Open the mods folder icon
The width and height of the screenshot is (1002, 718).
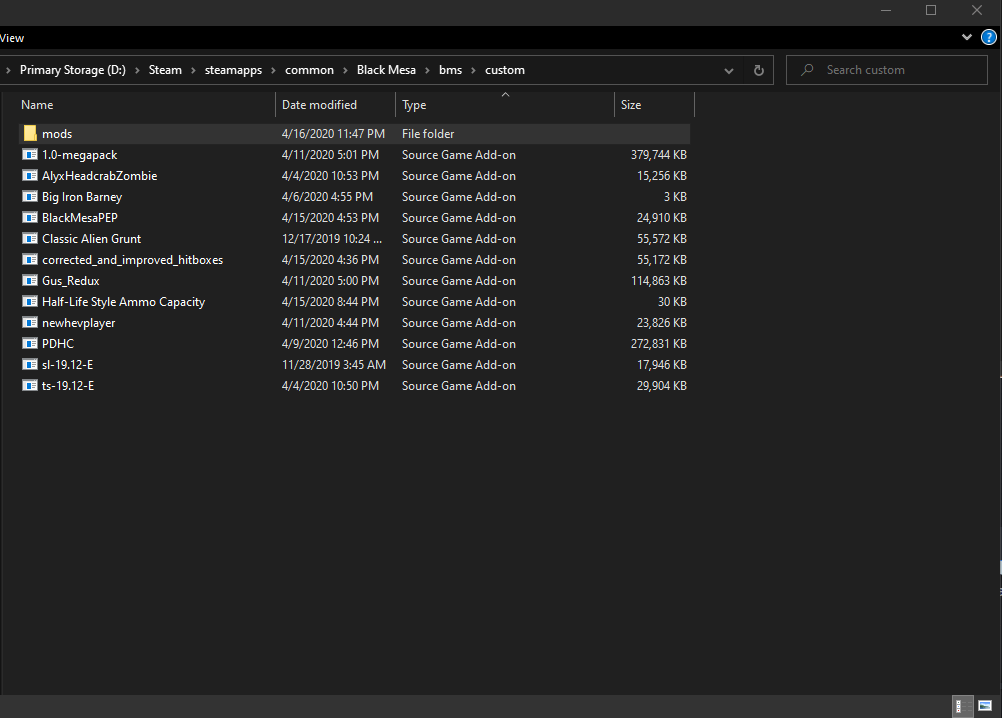click(30, 133)
